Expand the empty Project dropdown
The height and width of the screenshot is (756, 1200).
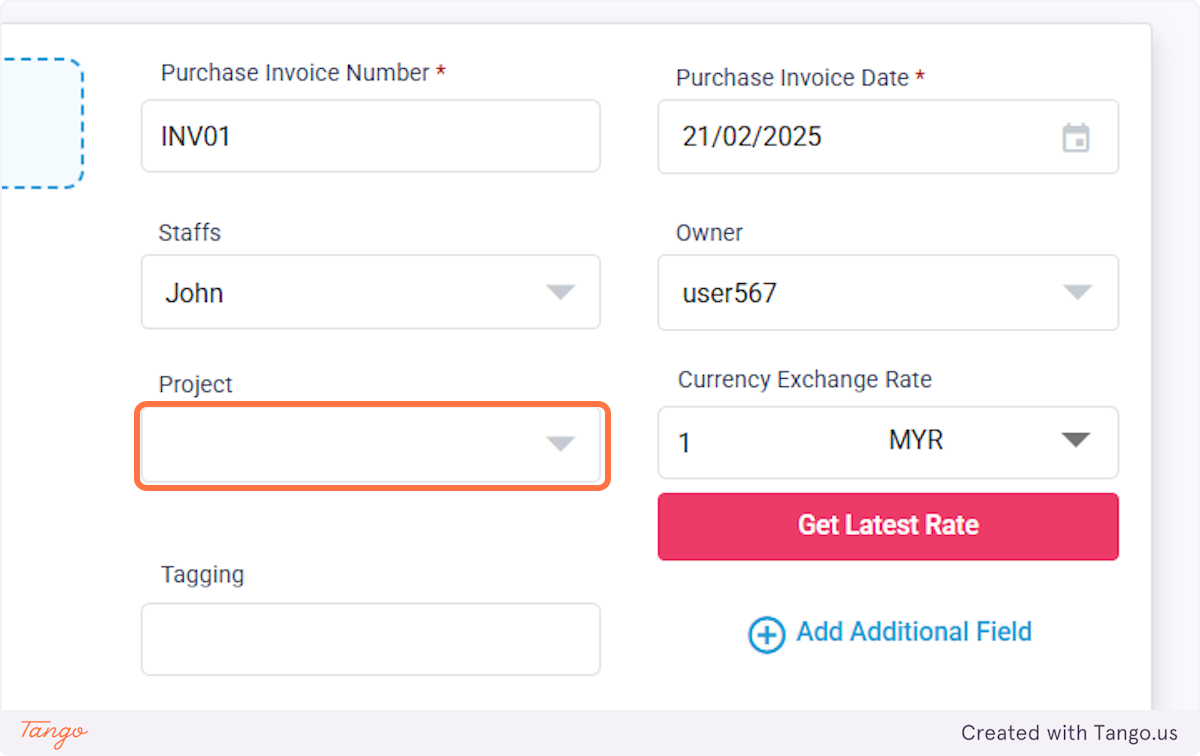click(371, 444)
